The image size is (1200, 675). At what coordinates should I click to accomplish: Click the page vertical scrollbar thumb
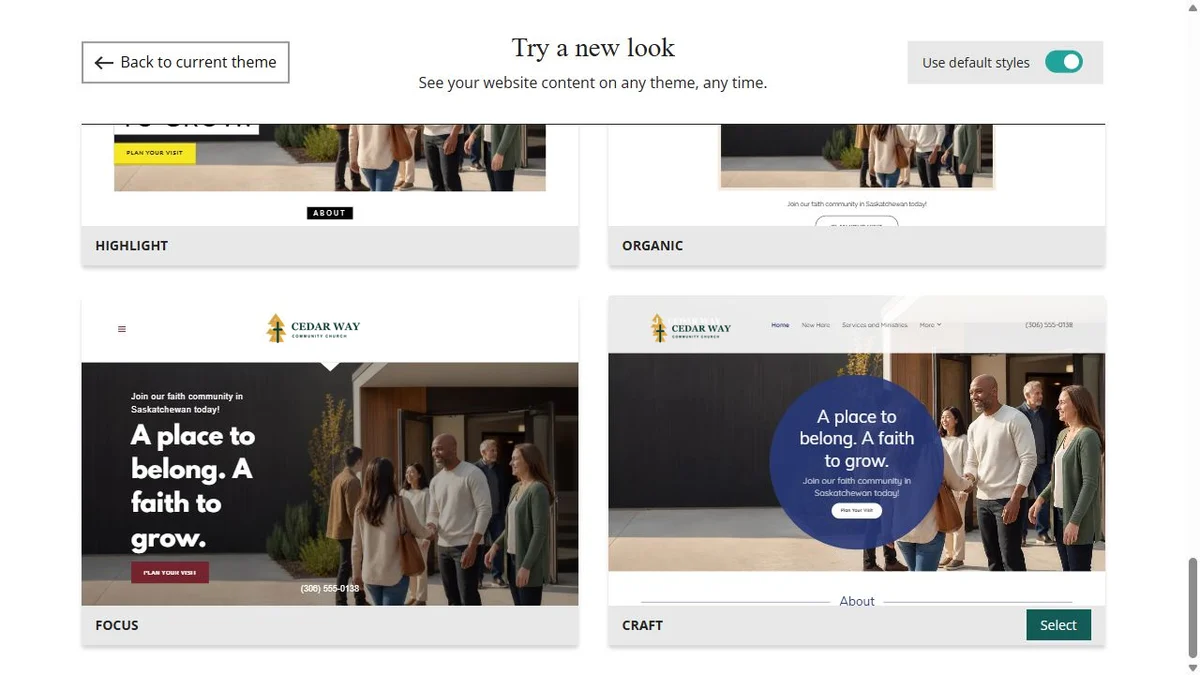tap(1191, 607)
